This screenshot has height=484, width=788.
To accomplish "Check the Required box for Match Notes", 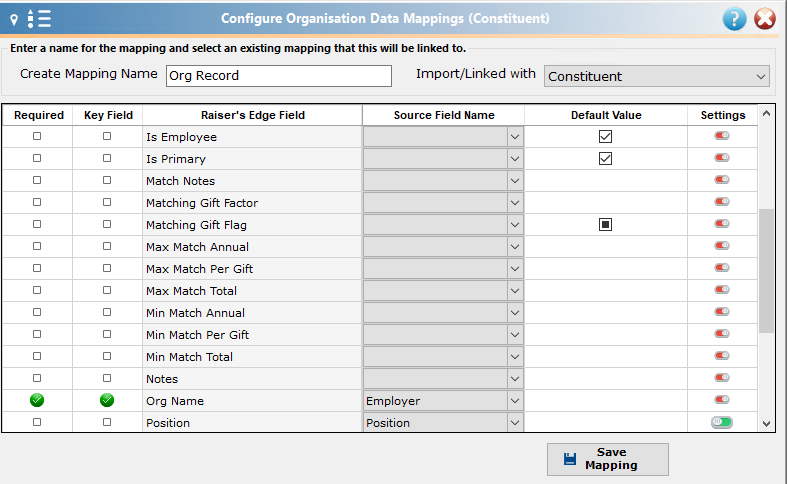I will pyautogui.click(x=37, y=180).
